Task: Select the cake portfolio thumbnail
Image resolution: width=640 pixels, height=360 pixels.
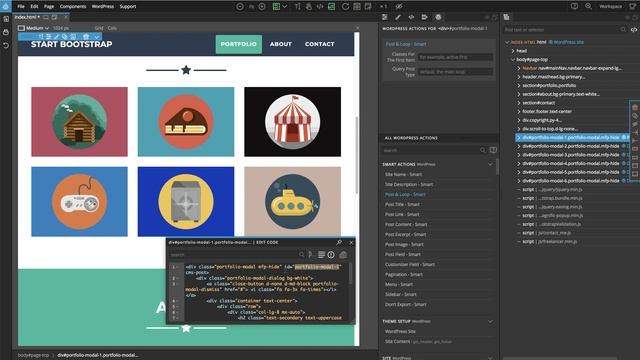Action: [186, 122]
